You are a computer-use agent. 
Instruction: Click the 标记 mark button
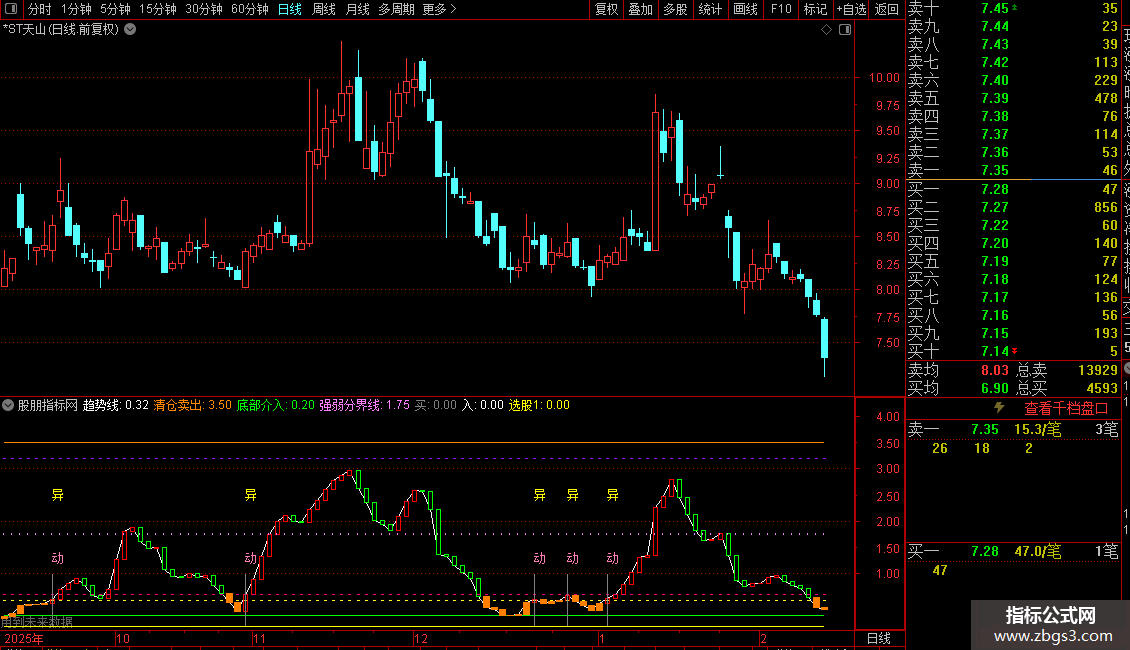(815, 9)
